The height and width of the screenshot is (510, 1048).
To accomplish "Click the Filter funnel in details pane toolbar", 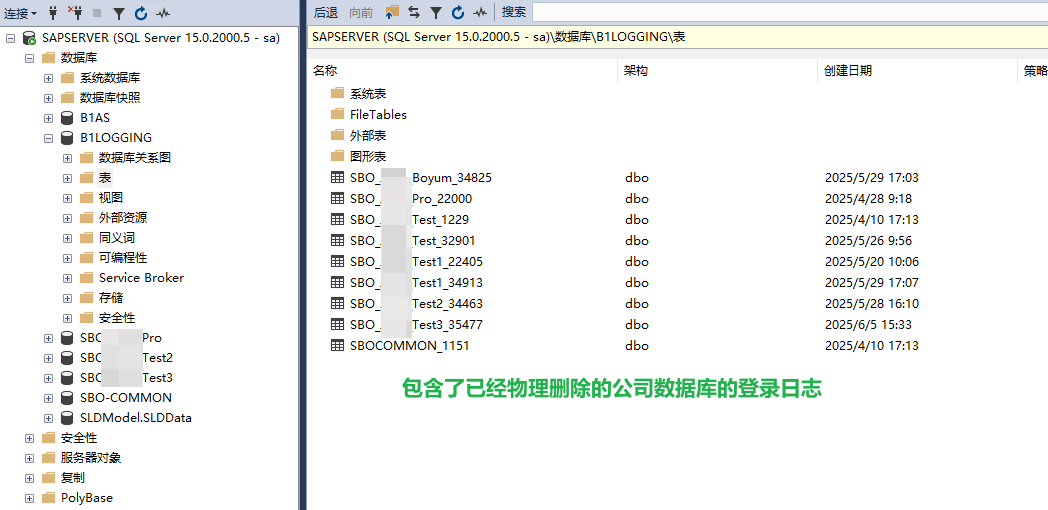I will [x=435, y=12].
